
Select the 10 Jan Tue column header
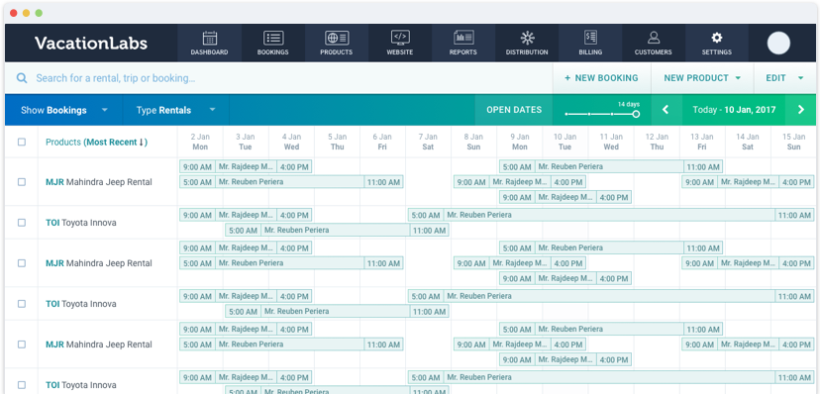coord(565,142)
